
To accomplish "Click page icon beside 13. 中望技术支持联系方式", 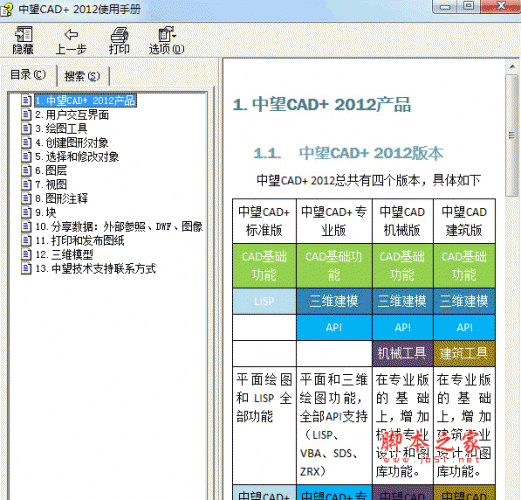I will coord(26,268).
